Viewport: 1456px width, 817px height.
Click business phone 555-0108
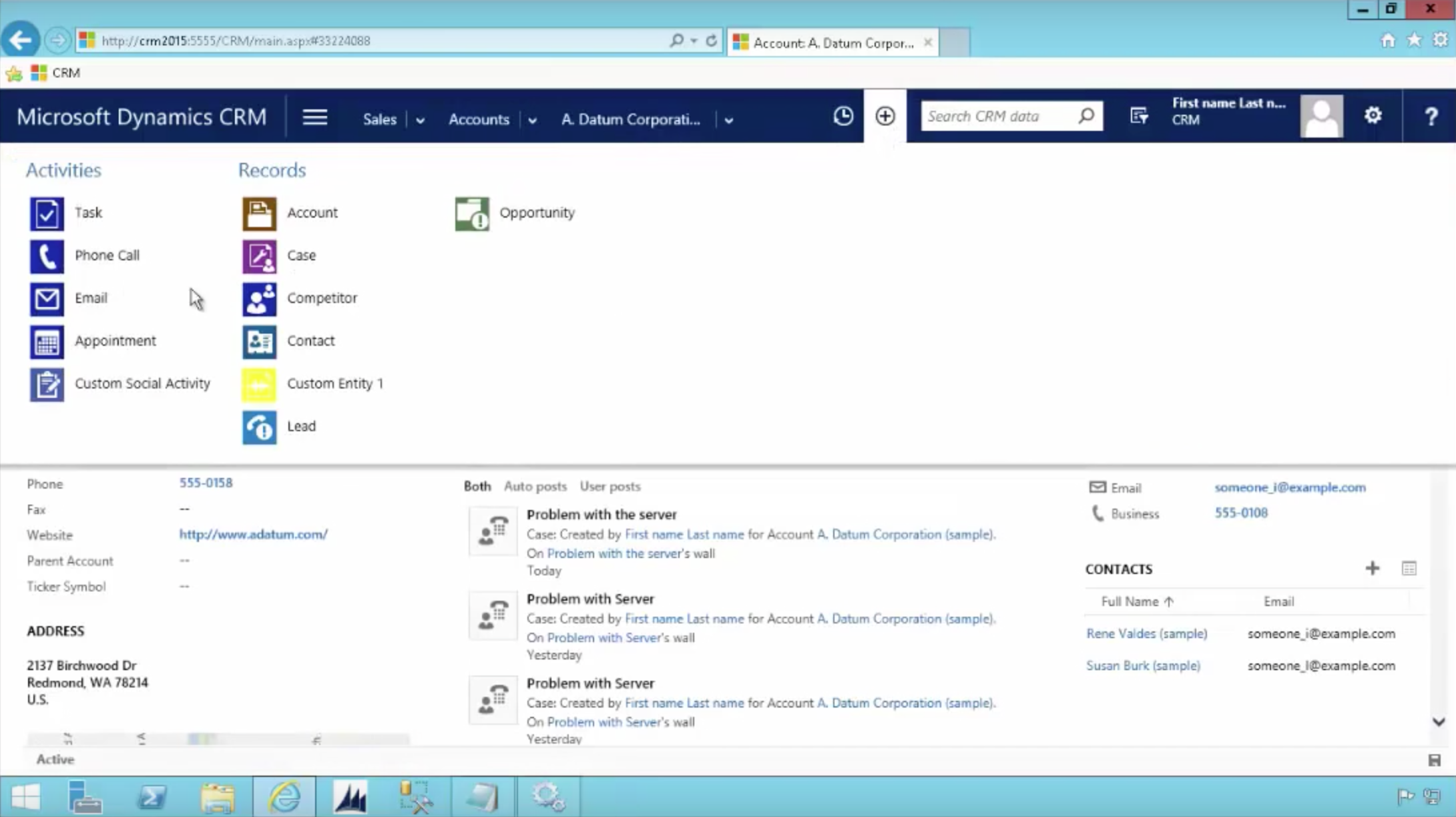pos(1240,513)
